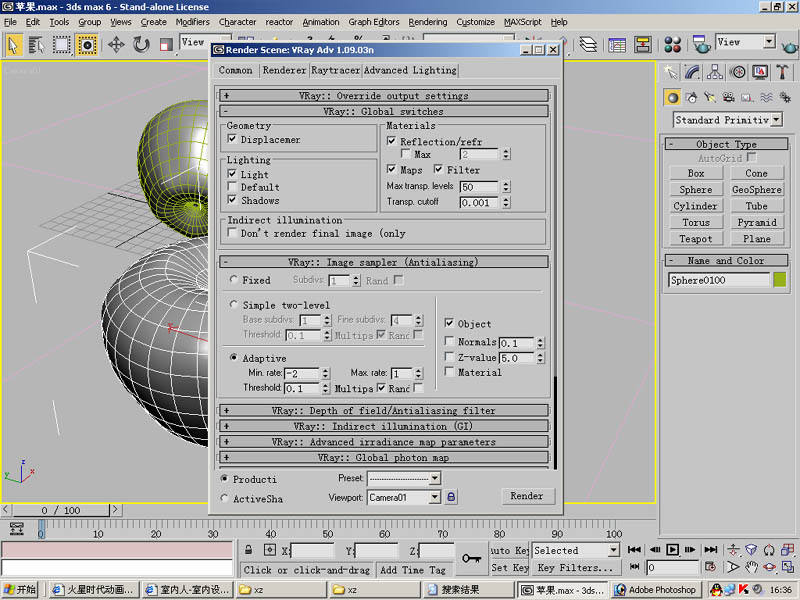800x600 pixels.
Task: Create a GeoSphere primitive
Action: click(x=757, y=190)
